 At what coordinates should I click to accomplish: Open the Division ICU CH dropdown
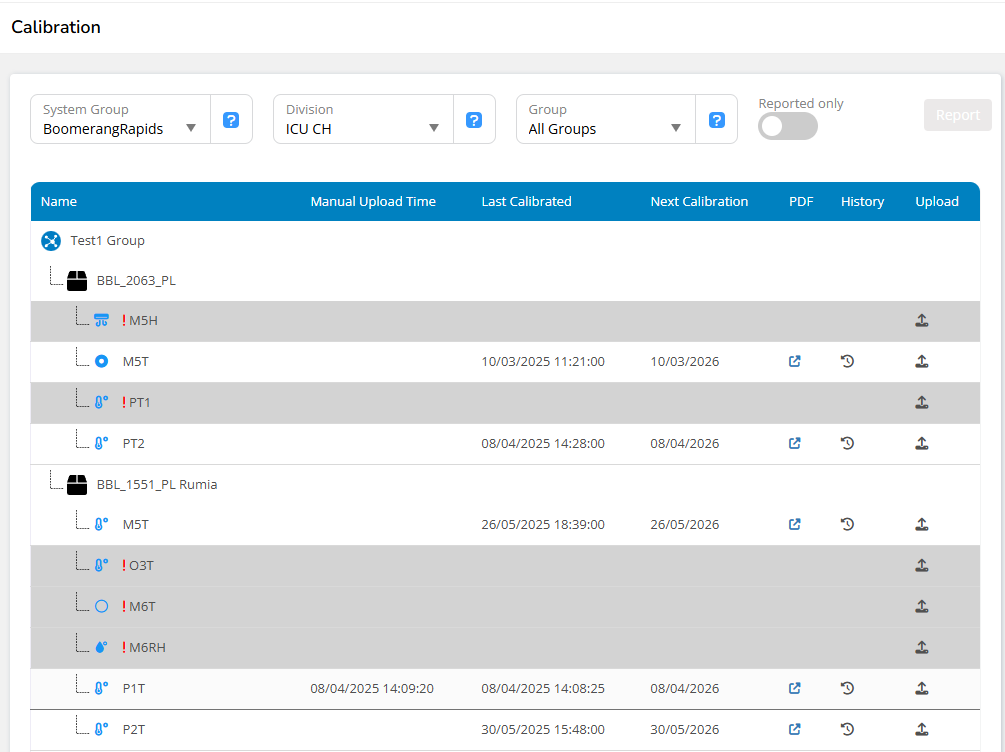(363, 120)
